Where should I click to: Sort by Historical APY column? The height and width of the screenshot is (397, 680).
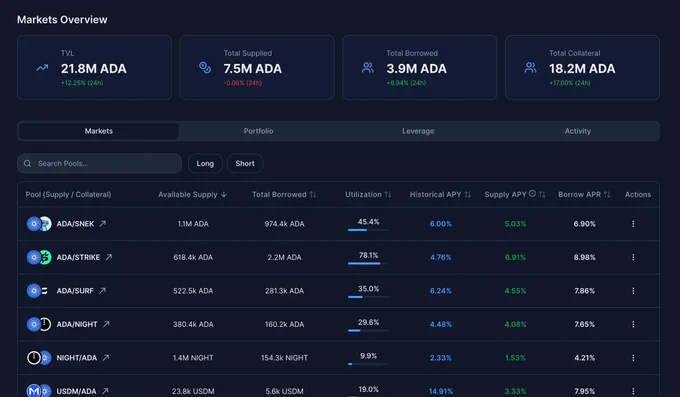point(440,194)
